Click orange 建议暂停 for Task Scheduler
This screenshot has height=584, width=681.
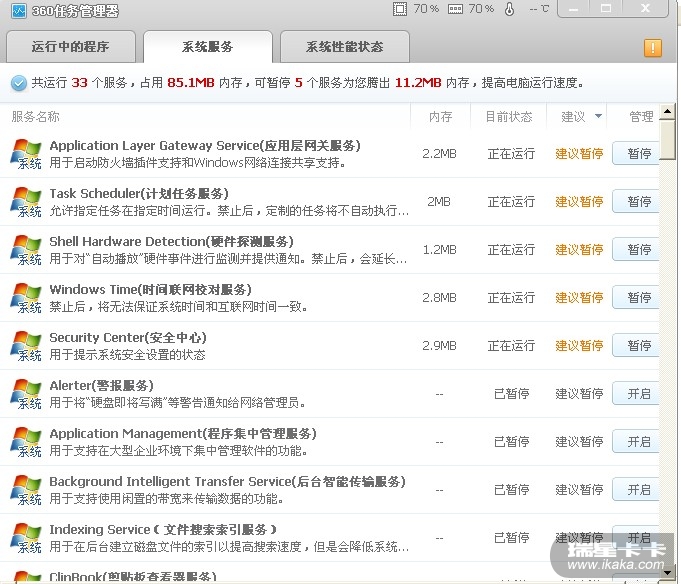tap(579, 202)
